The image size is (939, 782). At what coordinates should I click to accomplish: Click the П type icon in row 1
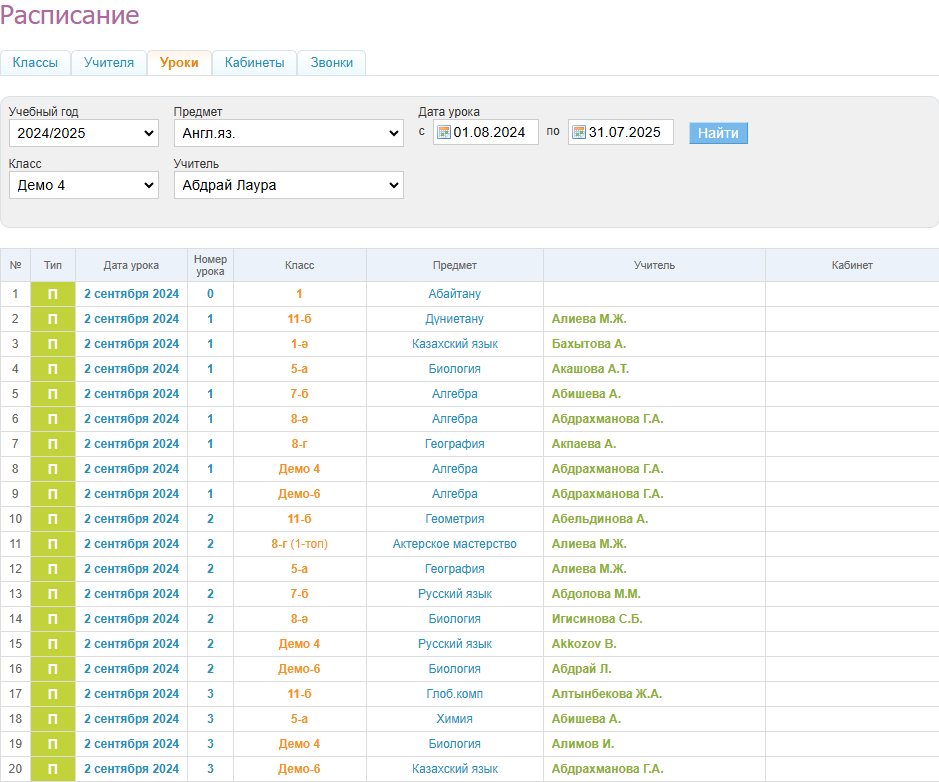point(53,294)
